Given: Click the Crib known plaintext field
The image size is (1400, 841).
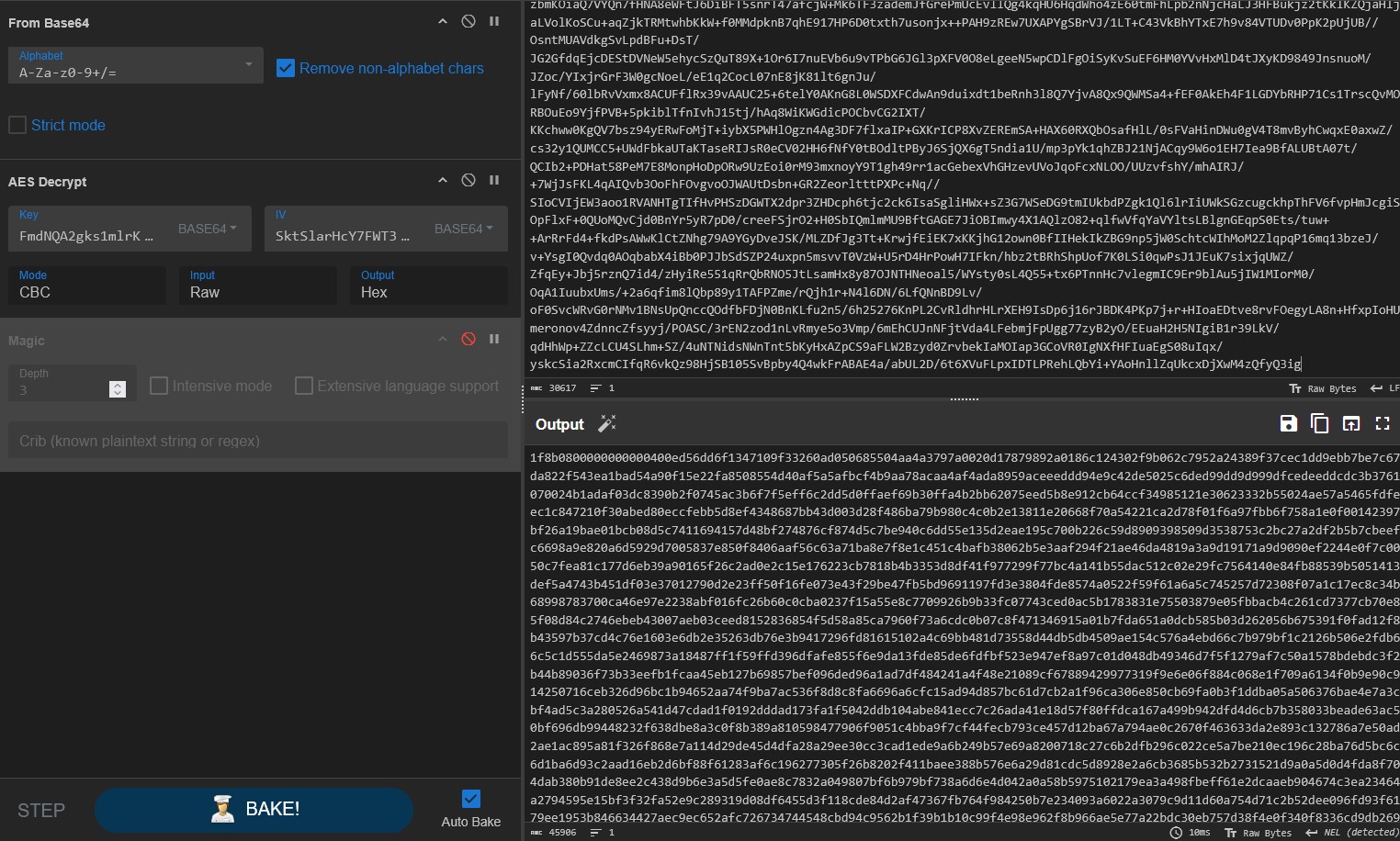Looking at the screenshot, I should [x=257, y=441].
